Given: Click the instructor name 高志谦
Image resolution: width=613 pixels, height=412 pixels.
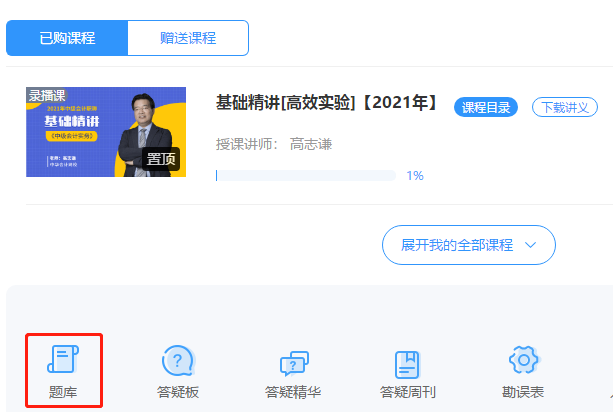Looking at the screenshot, I should click(311, 144).
